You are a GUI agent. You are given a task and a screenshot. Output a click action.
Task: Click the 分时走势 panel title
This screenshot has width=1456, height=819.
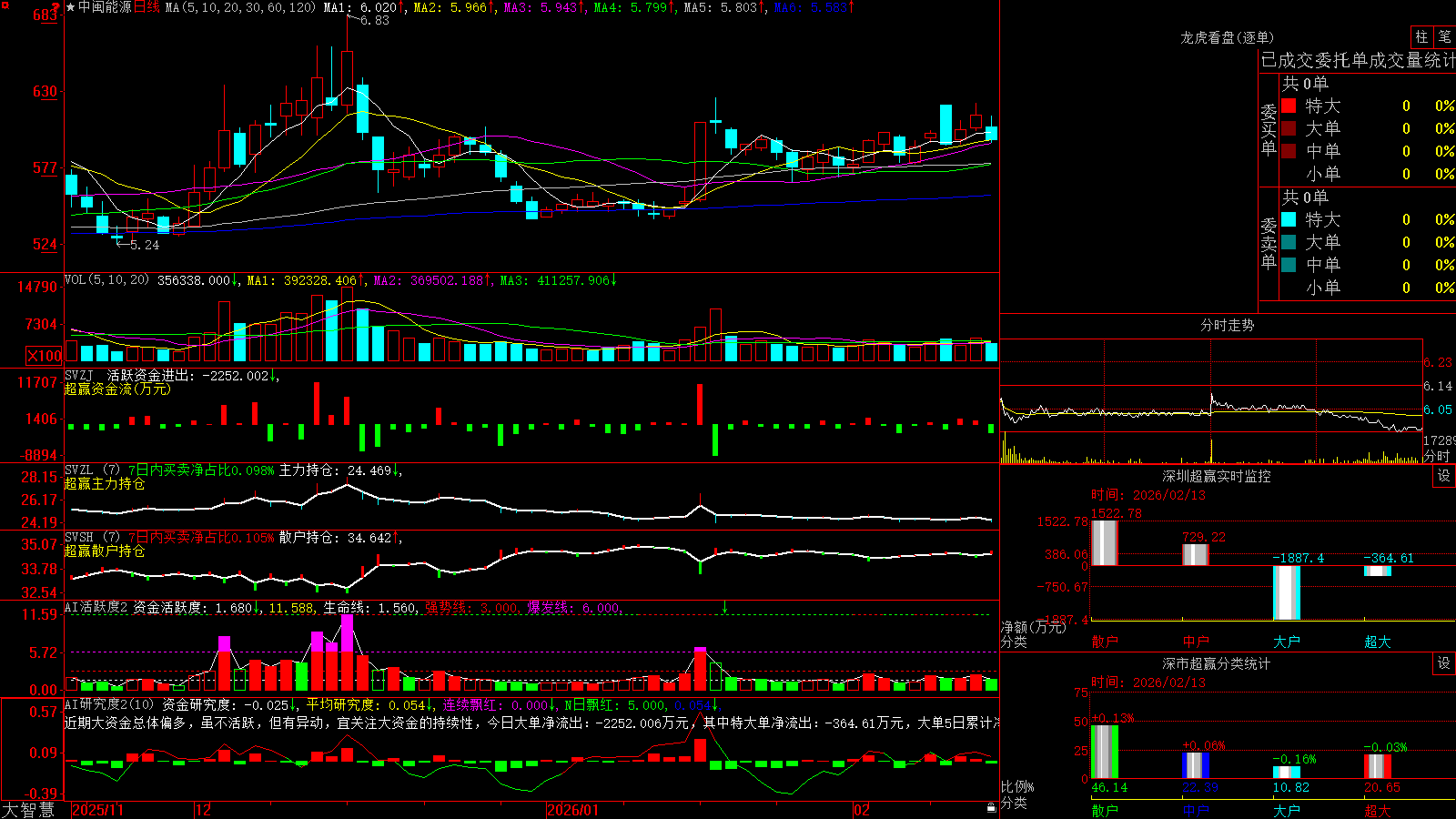pos(1227,325)
